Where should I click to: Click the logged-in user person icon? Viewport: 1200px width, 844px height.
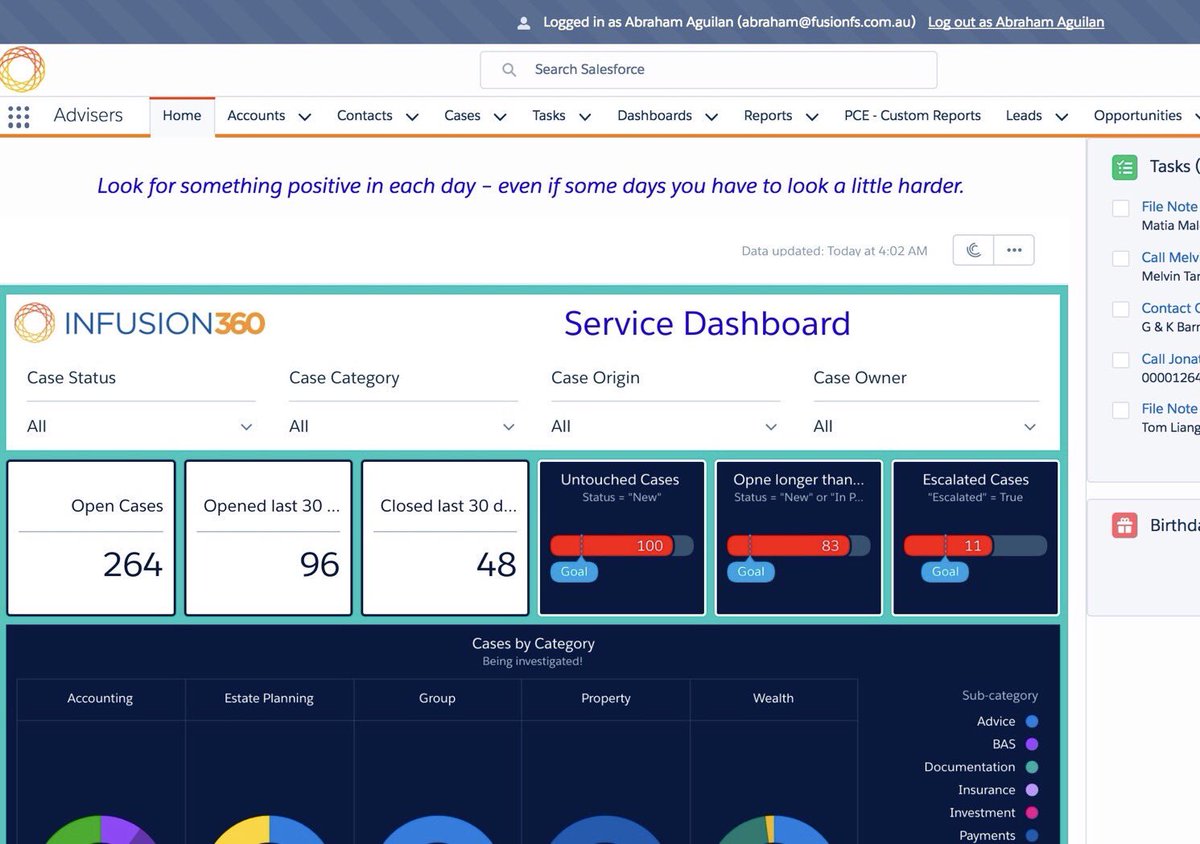click(x=521, y=21)
